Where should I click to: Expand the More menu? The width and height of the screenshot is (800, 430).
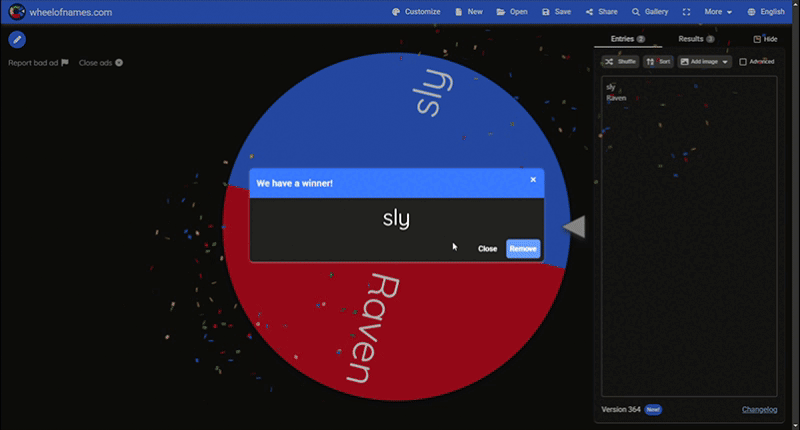[718, 12]
